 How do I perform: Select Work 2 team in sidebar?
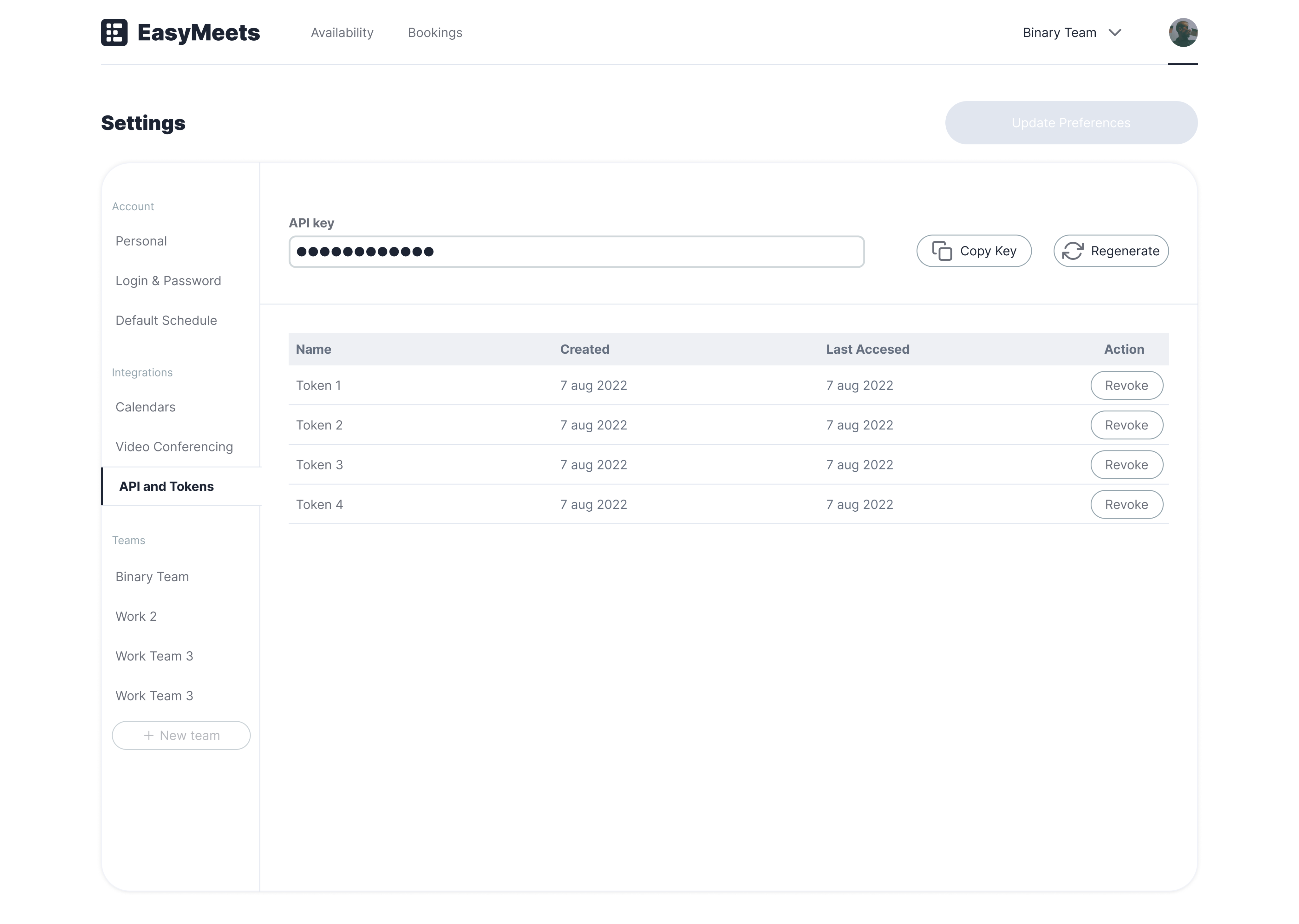136,616
